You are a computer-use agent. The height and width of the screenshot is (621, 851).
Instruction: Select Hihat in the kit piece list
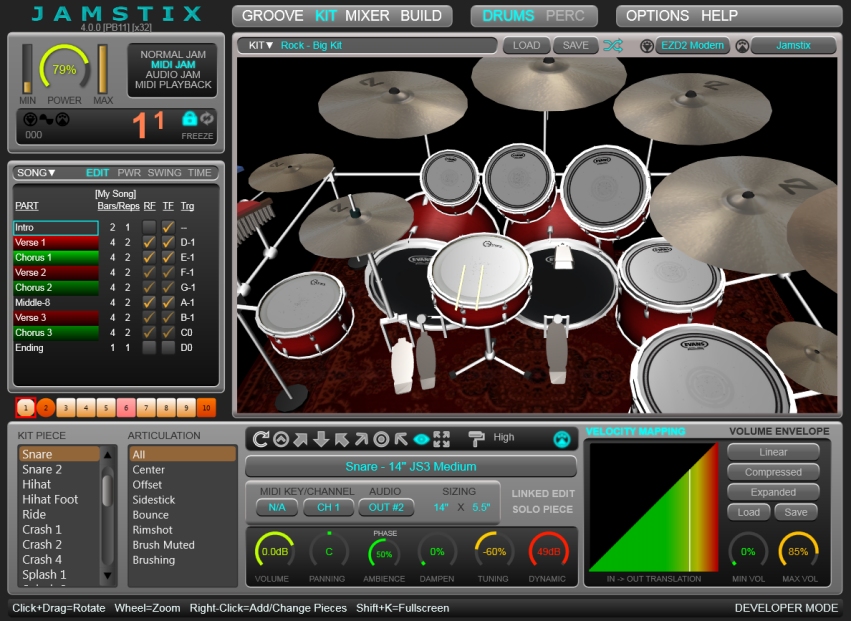click(x=60, y=484)
